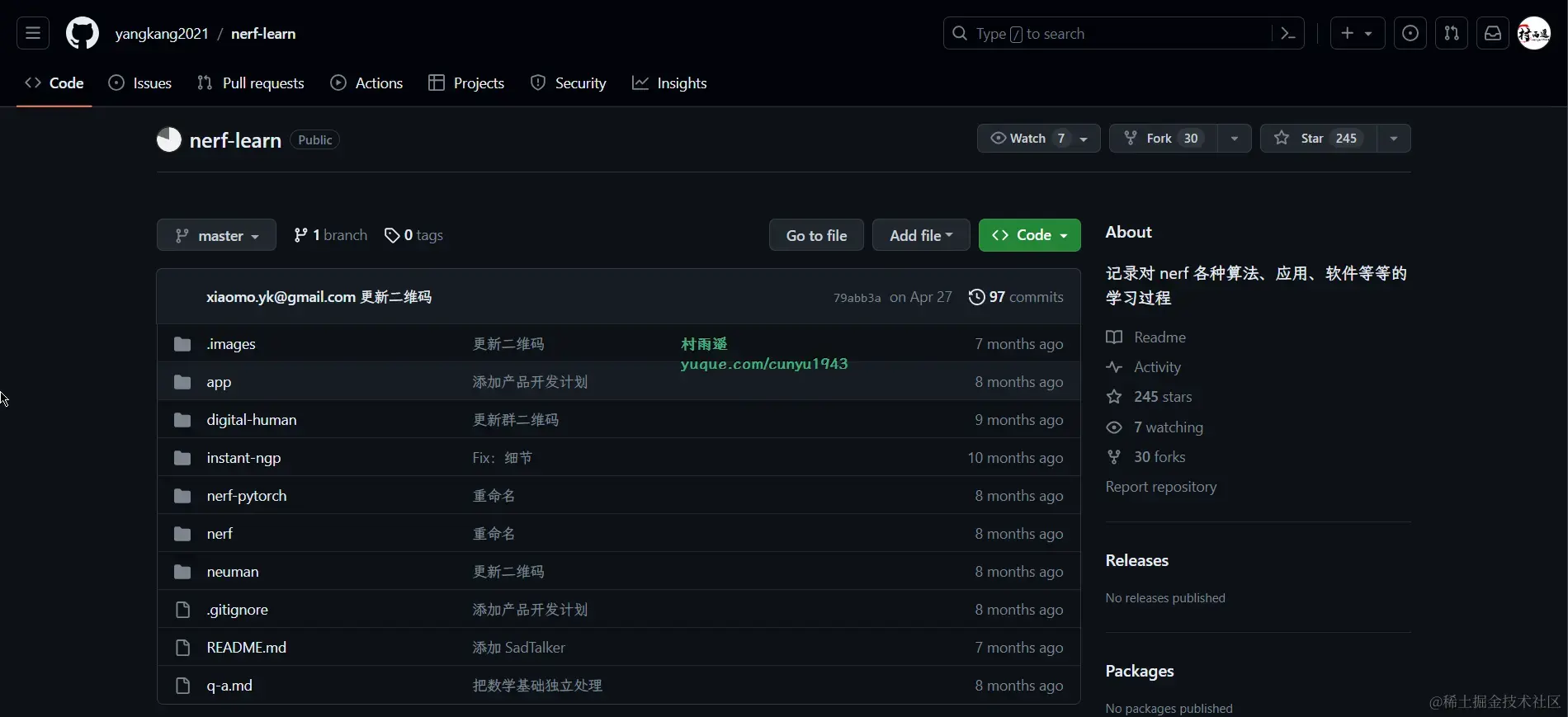This screenshot has height=717, width=1568.
Task: Click the nerf-learn breadcrumb link
Action: click(263, 34)
